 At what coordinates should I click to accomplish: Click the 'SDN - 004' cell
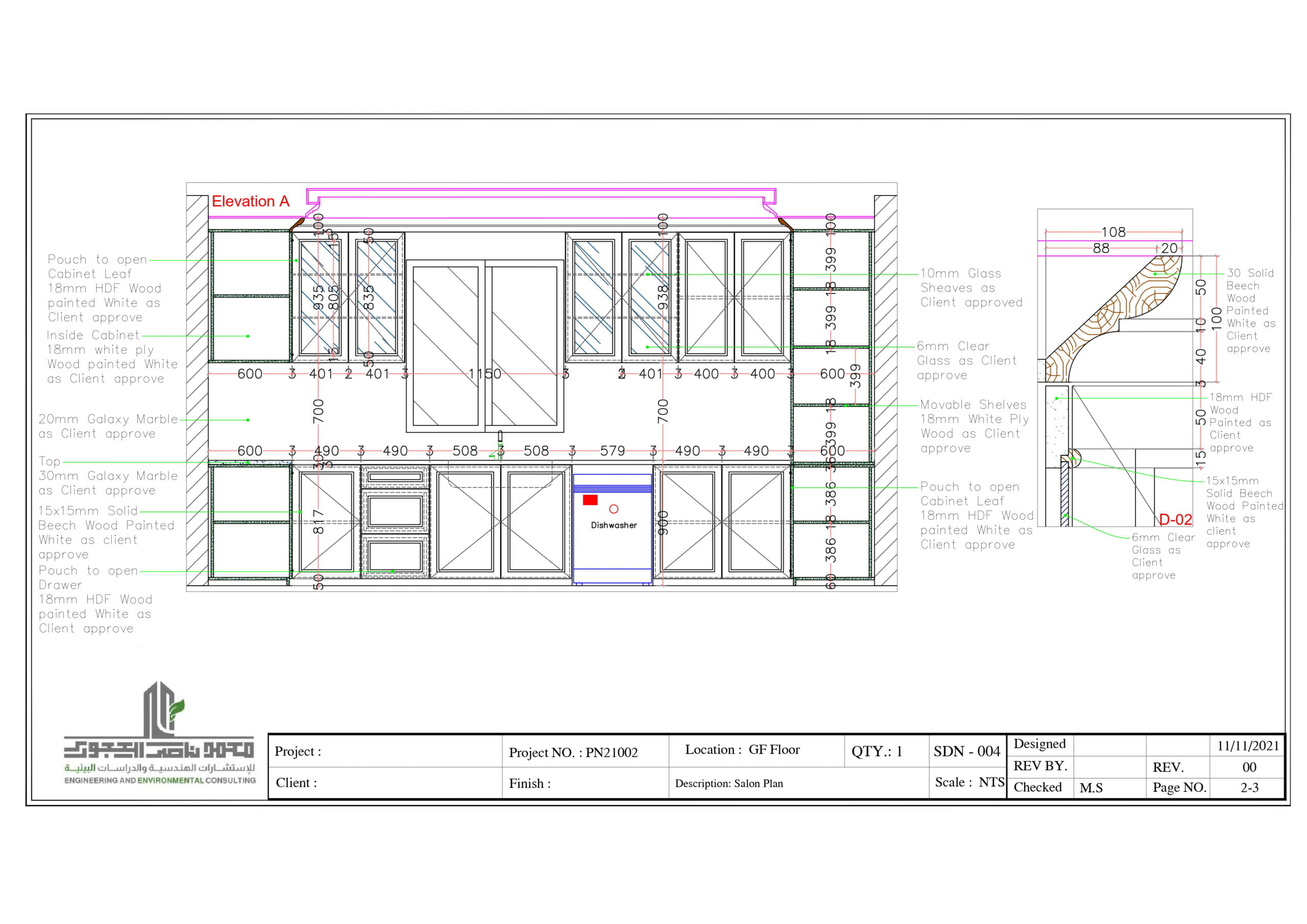(x=966, y=751)
